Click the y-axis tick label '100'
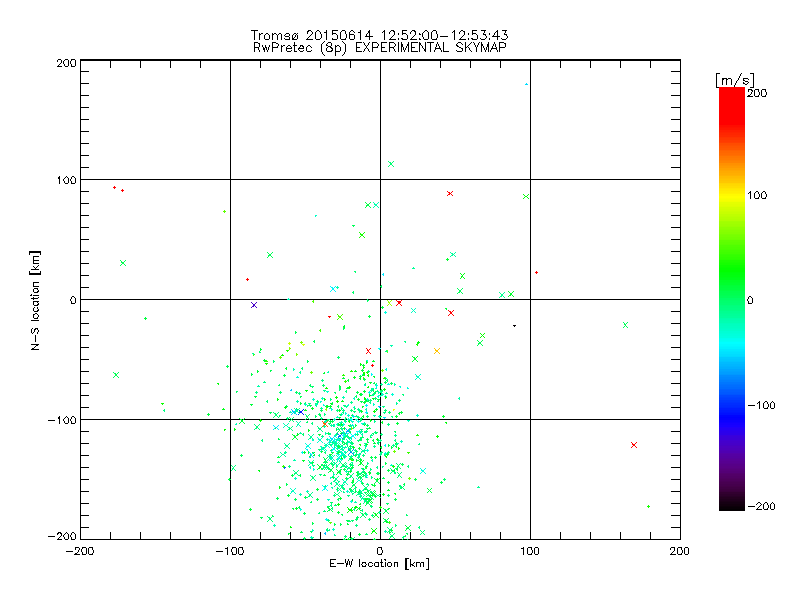Viewport: 800px width, 600px height. (66, 180)
